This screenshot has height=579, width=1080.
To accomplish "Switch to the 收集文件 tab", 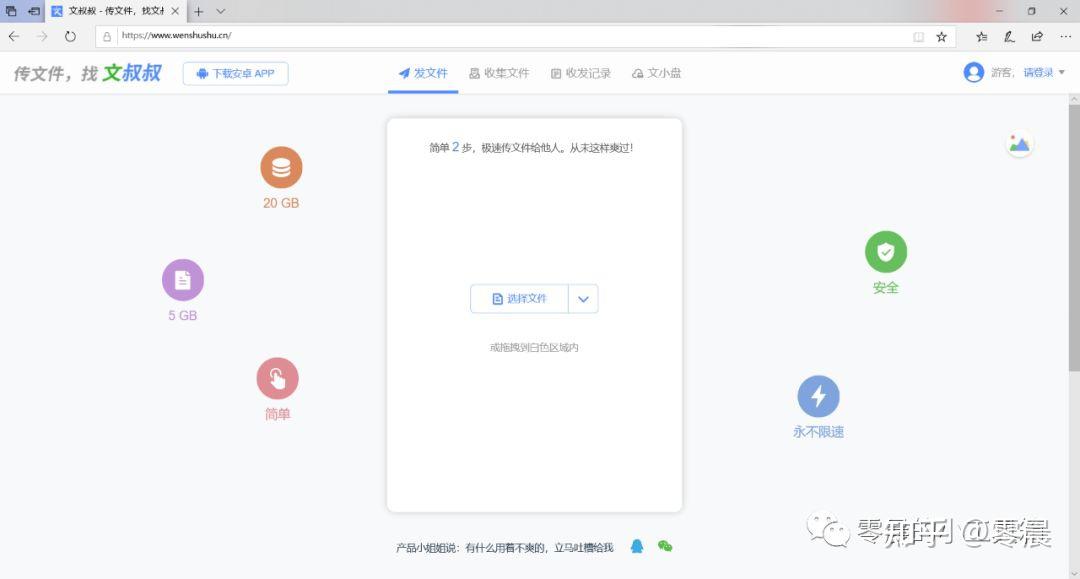I will point(500,72).
